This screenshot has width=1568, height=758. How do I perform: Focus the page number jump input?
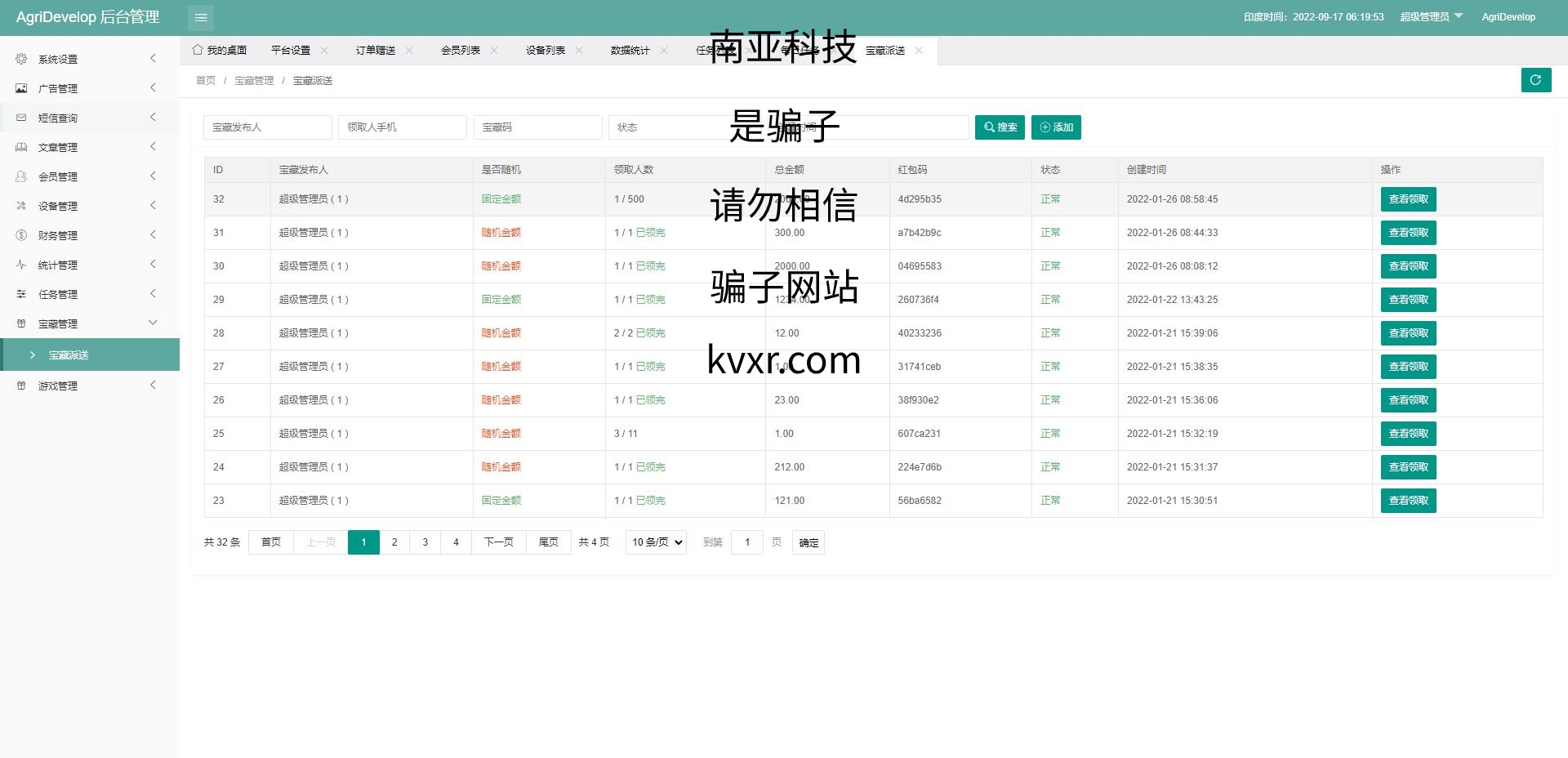pyautogui.click(x=747, y=542)
